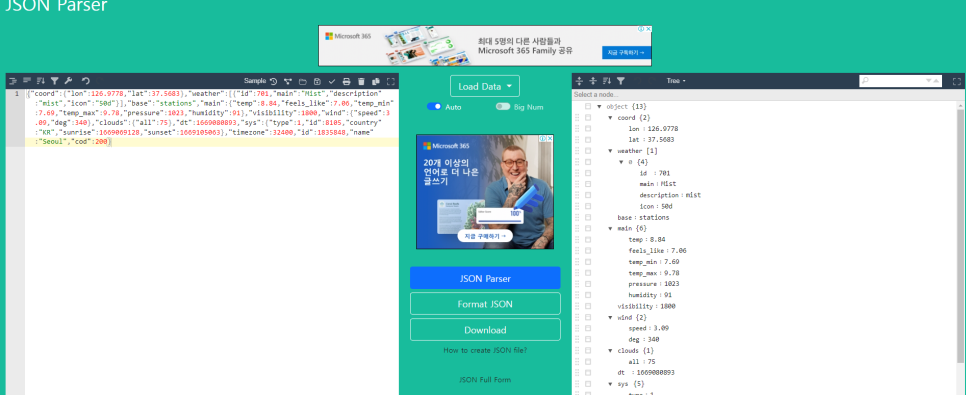Open the JSON Full Form link
This screenshot has height=395, width=966.
click(485, 380)
